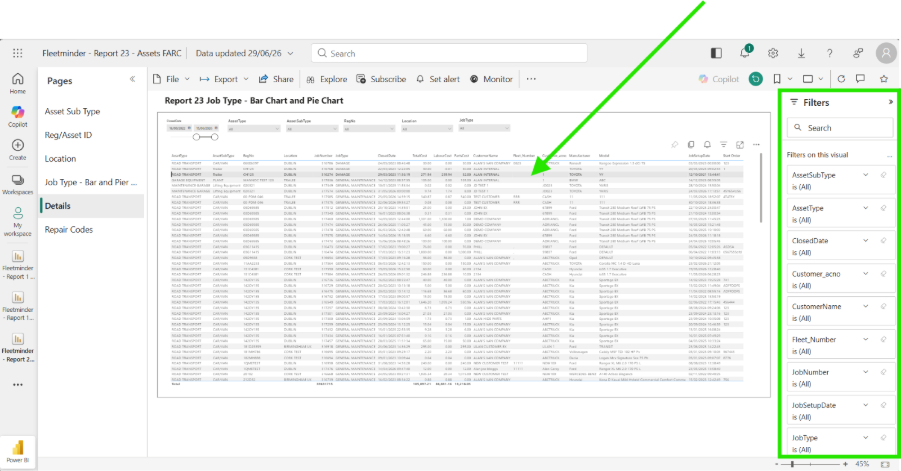Collapse the Filters pane

coord(890,102)
